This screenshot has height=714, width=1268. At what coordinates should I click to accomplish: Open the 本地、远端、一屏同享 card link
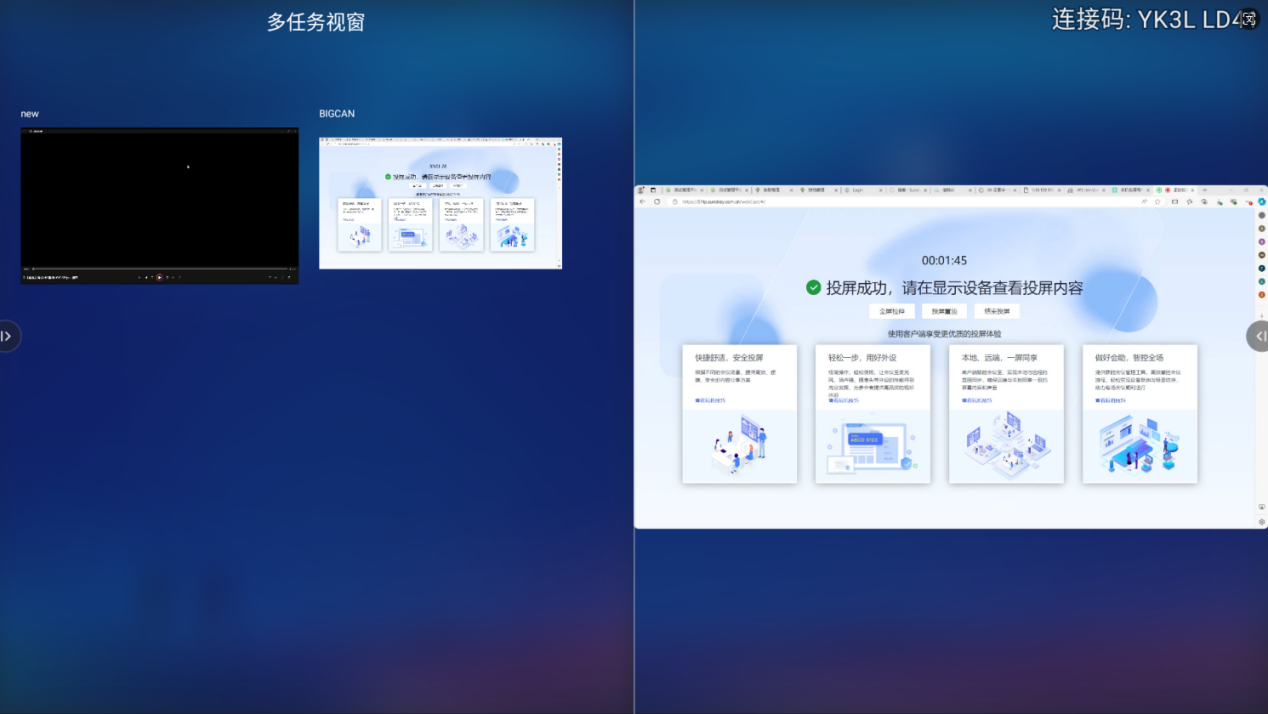coord(977,400)
